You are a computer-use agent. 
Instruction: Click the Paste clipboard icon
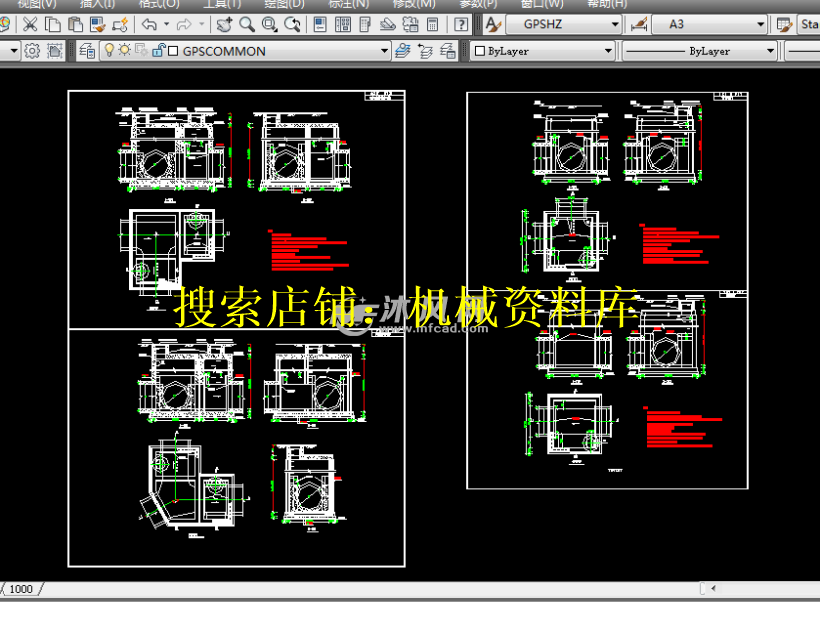tap(76, 24)
